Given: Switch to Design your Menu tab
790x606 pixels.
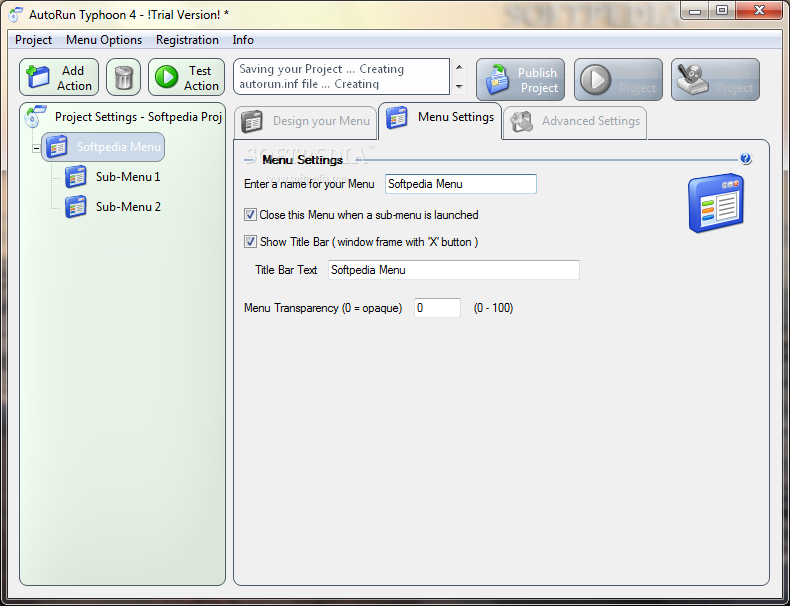Looking at the screenshot, I should tap(305, 122).
